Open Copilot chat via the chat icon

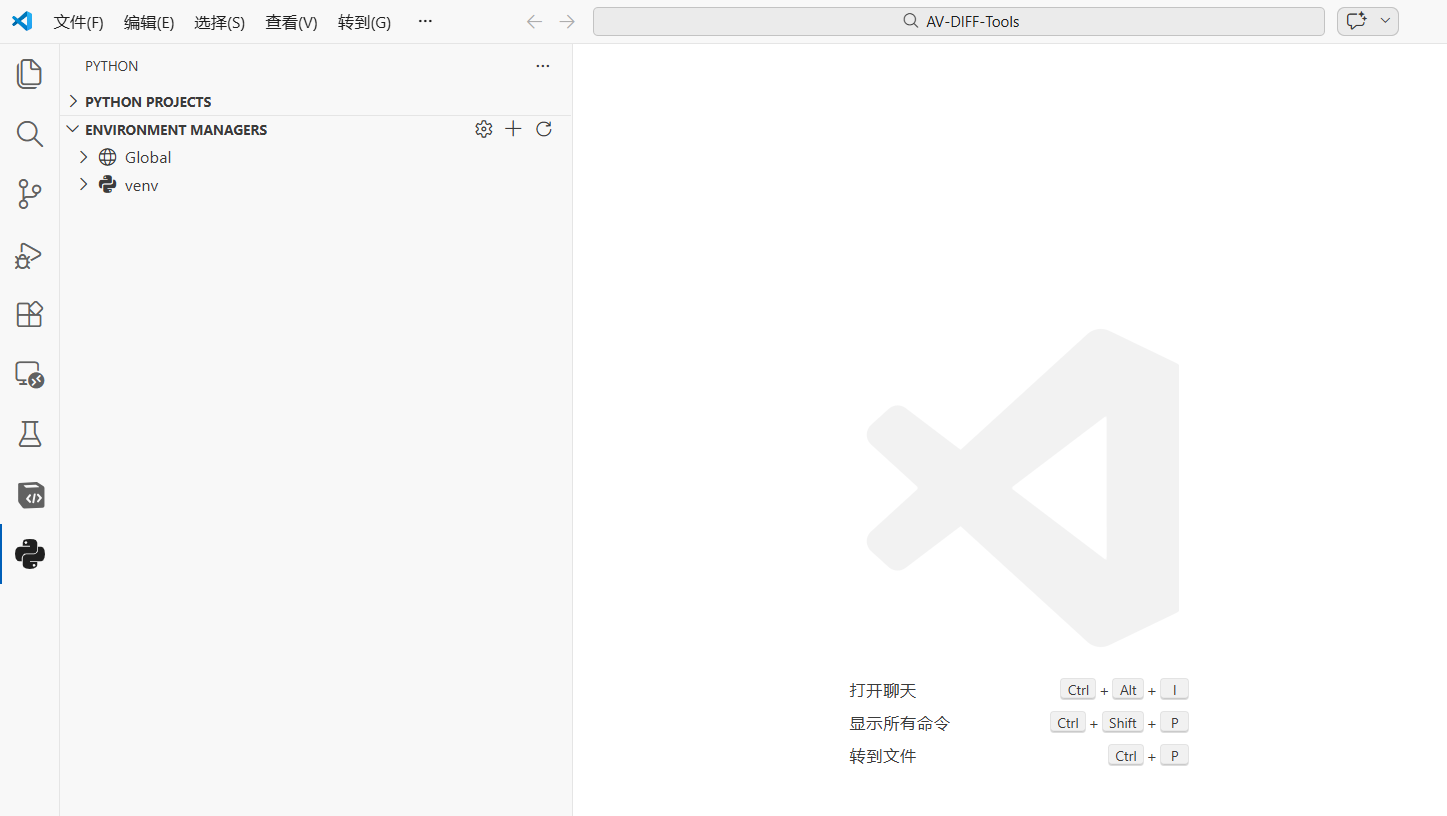tap(1356, 20)
